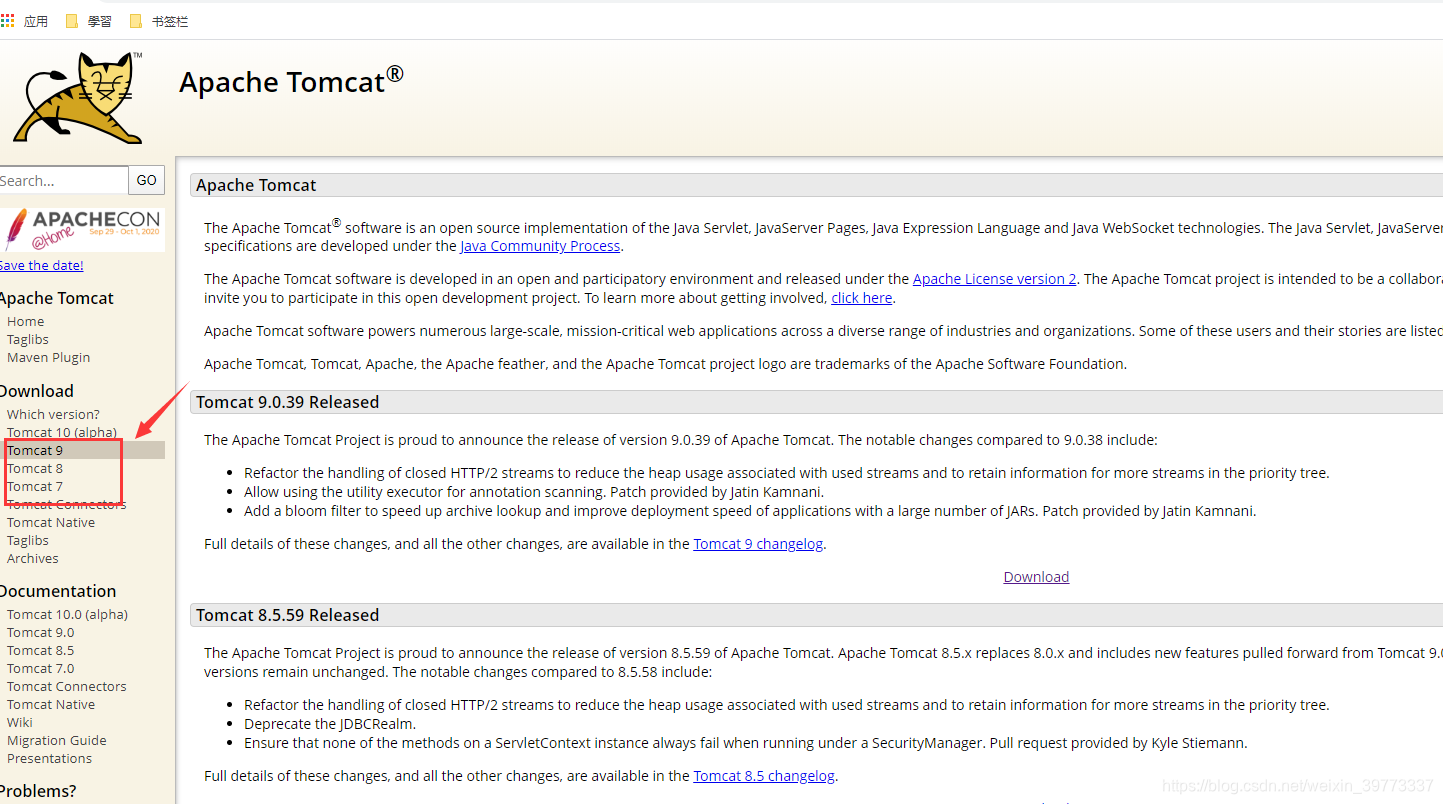1443x804 pixels.
Task: Open the Which version? link
Action: tap(53, 414)
